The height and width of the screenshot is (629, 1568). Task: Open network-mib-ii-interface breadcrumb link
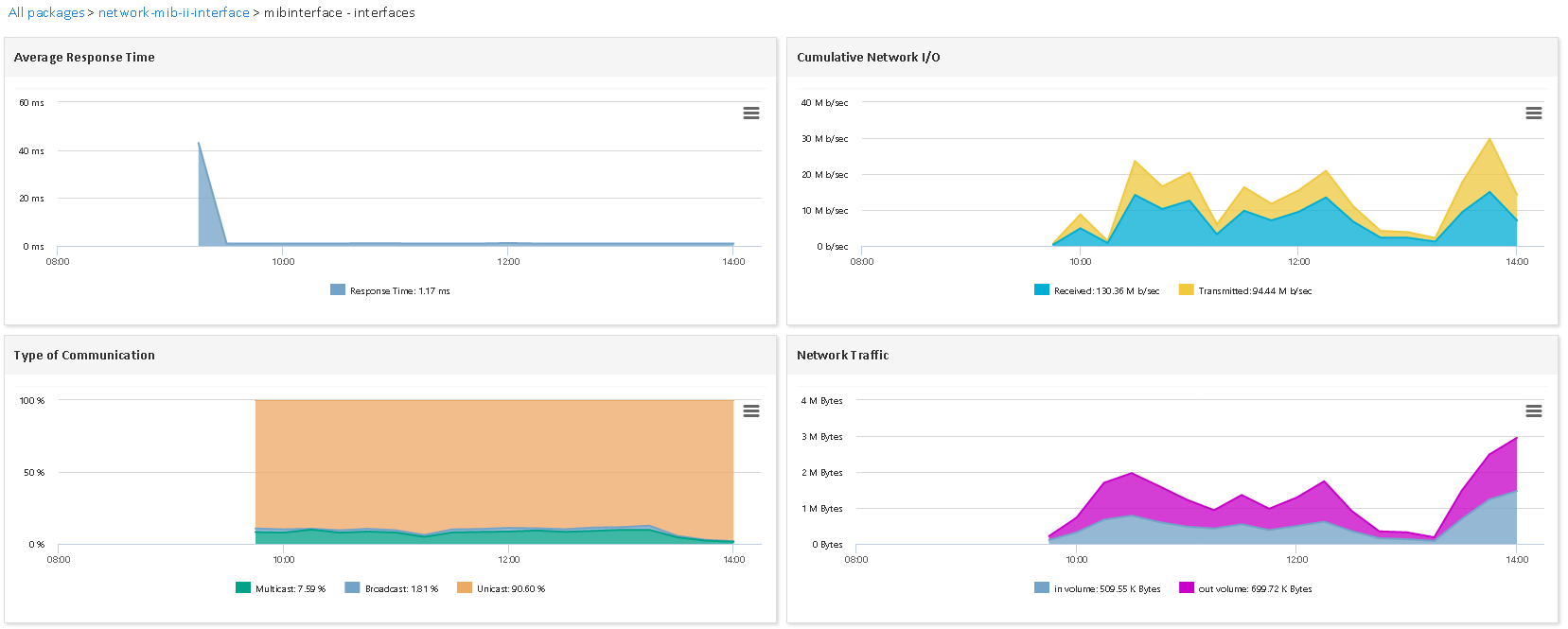pyautogui.click(x=174, y=13)
